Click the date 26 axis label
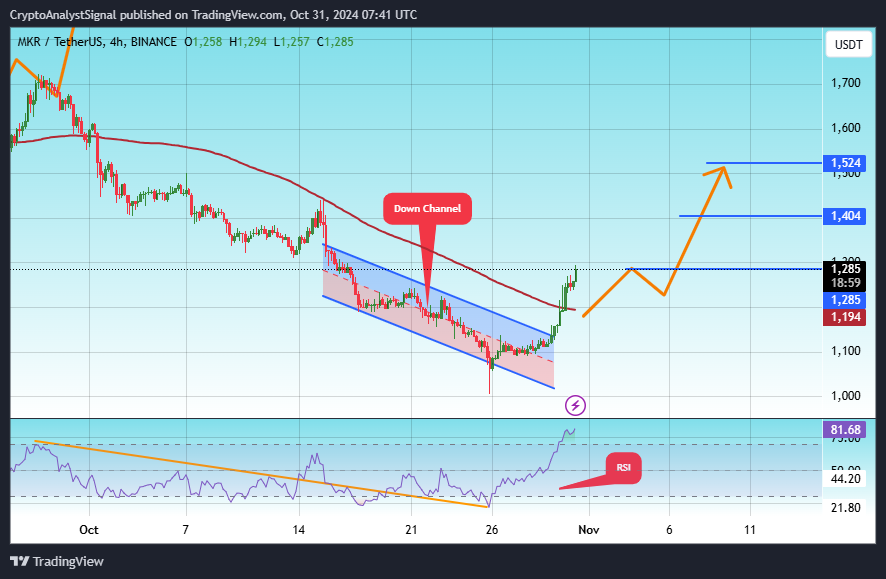The image size is (886, 579). pos(492,530)
